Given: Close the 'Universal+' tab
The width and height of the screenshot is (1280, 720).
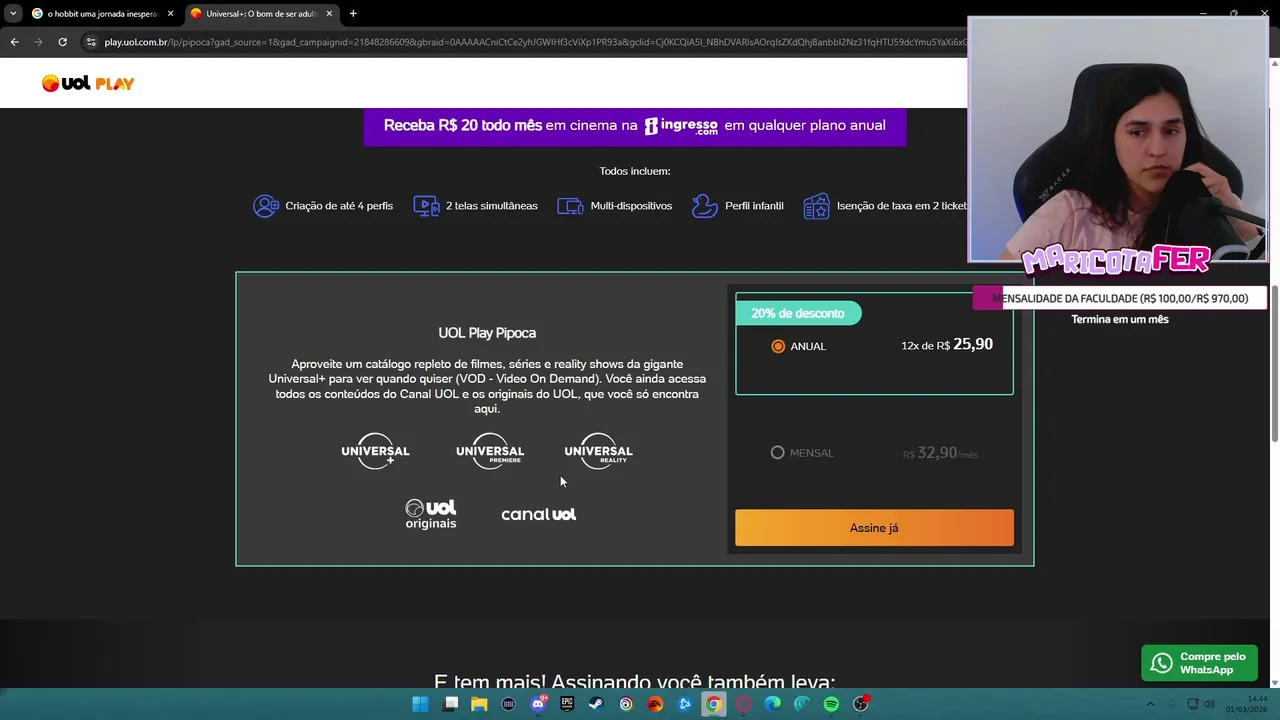Looking at the screenshot, I should (x=329, y=14).
